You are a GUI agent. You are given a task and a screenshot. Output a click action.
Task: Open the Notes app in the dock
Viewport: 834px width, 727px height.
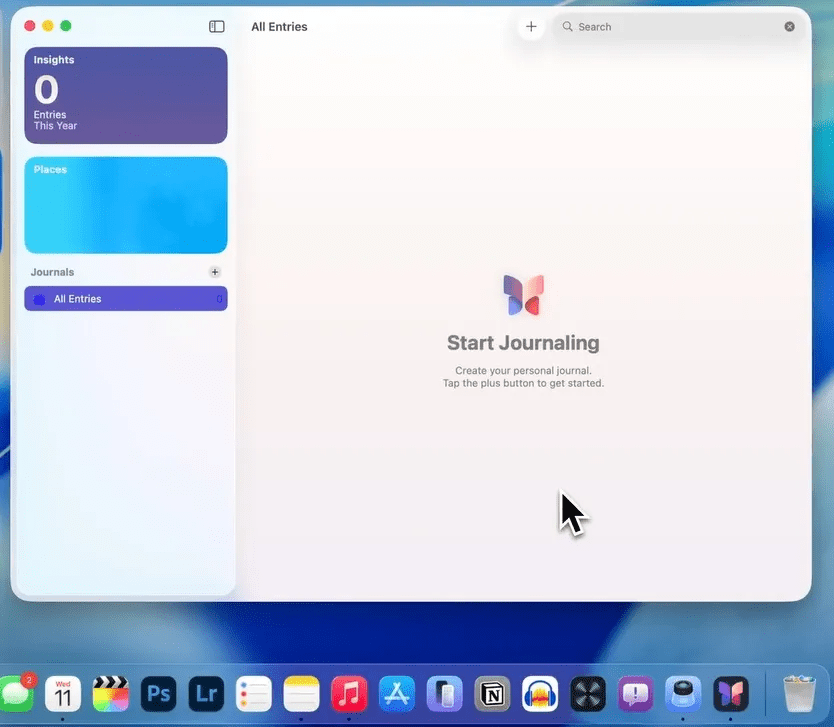301,693
